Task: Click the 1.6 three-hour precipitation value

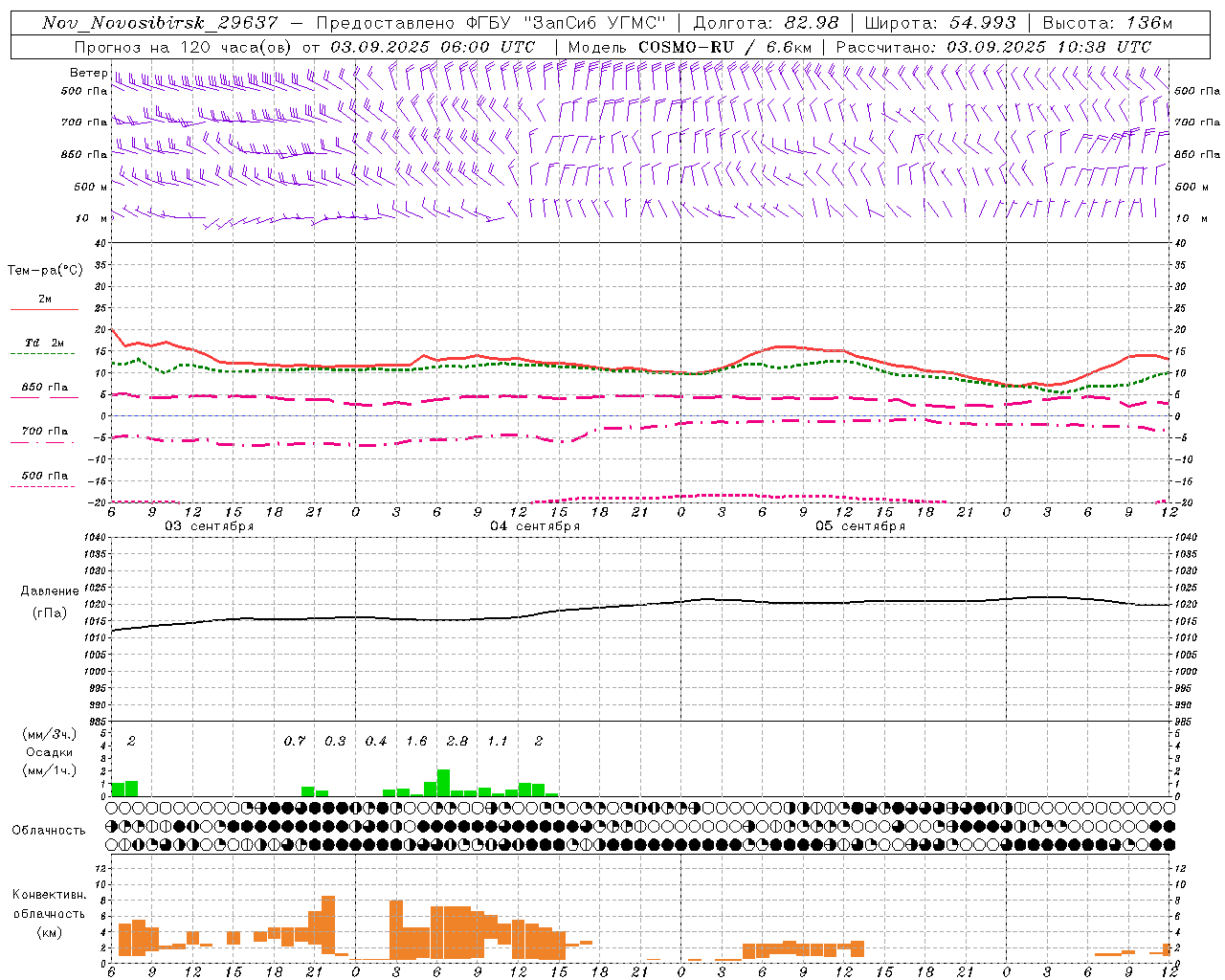Action: (x=416, y=742)
